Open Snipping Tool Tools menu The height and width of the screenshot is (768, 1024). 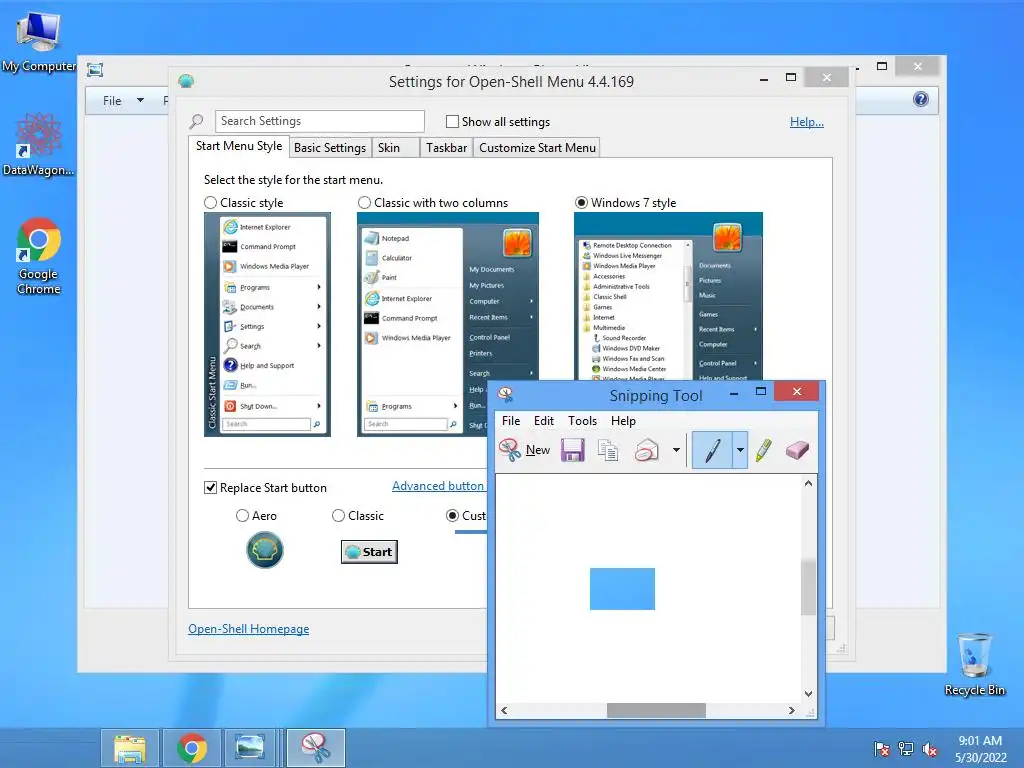click(x=582, y=421)
